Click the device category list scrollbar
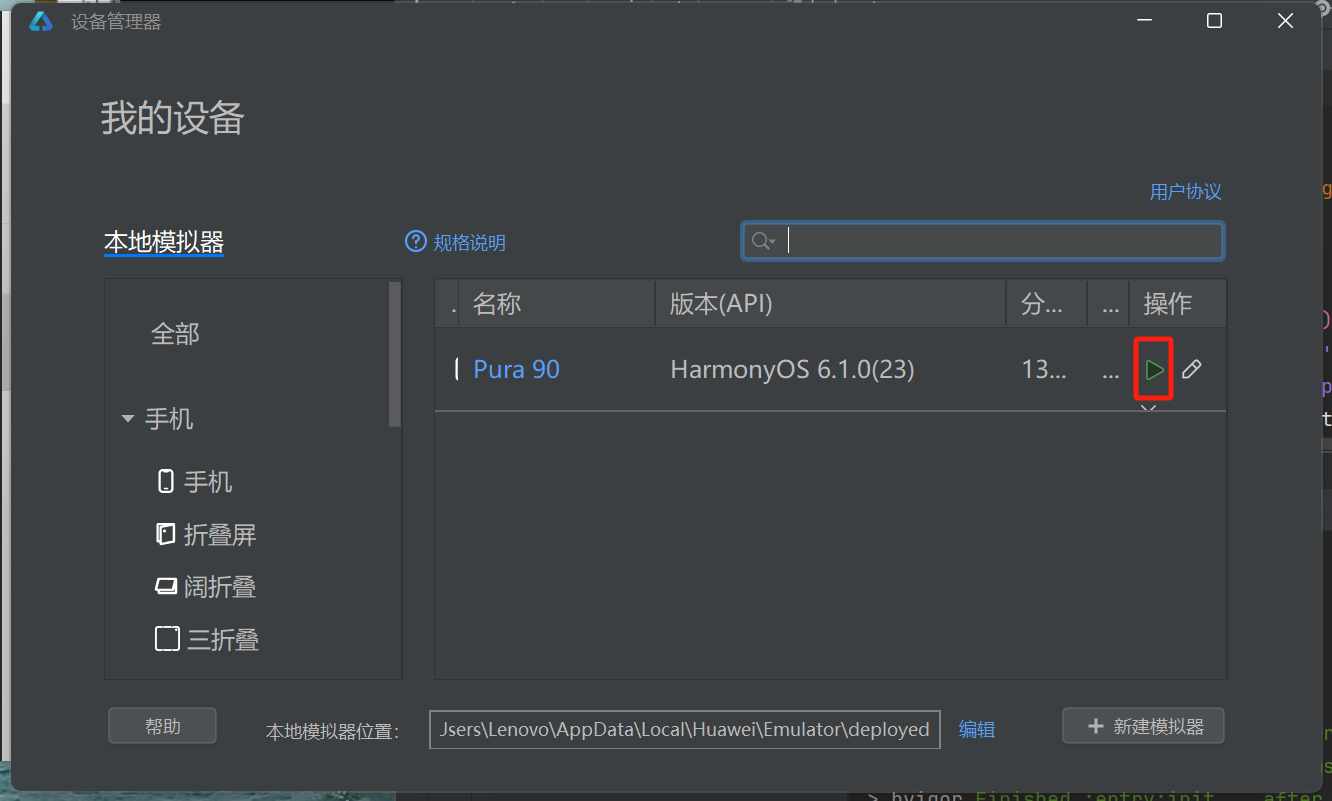Image resolution: width=1332 pixels, height=801 pixels. click(x=394, y=354)
